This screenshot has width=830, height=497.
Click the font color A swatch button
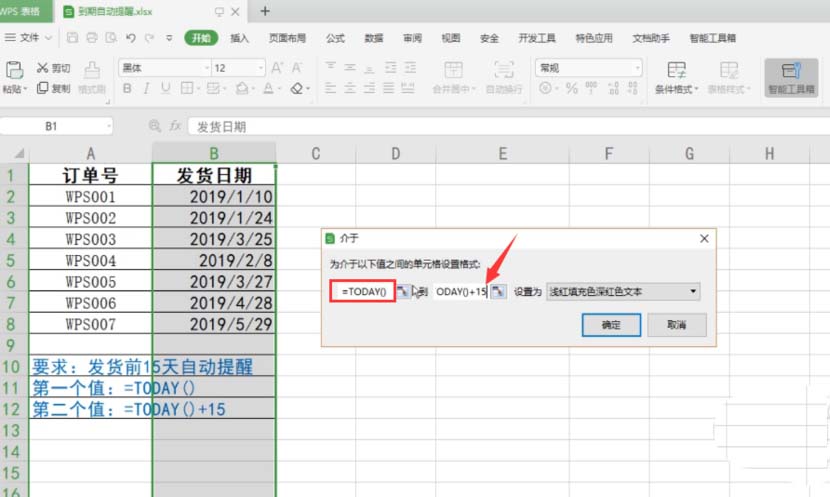coord(268,89)
